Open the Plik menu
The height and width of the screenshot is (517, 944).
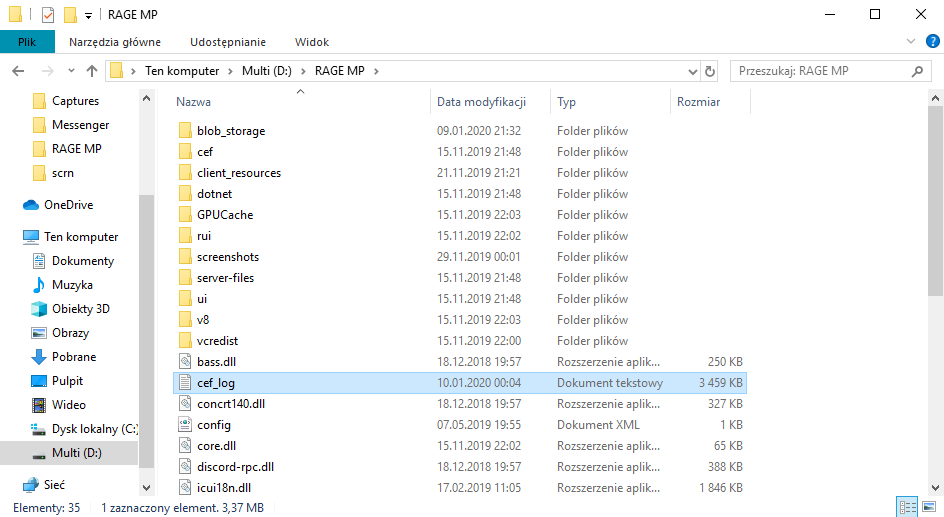[27, 42]
